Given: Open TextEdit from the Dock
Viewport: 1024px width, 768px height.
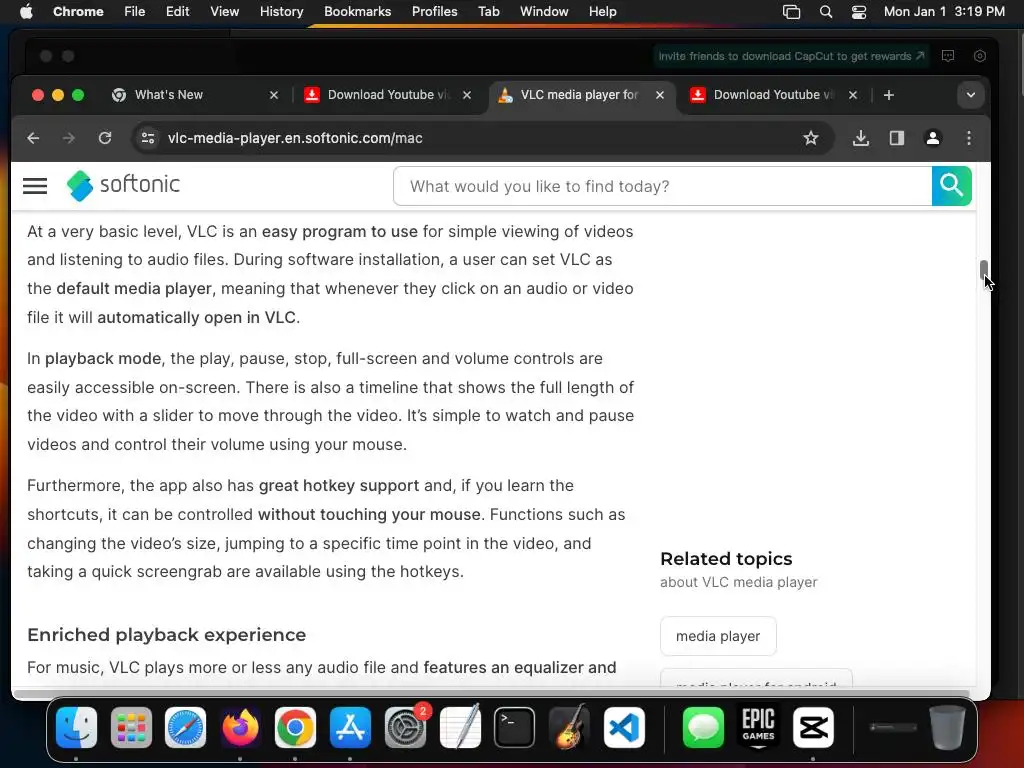Looking at the screenshot, I should [x=460, y=727].
